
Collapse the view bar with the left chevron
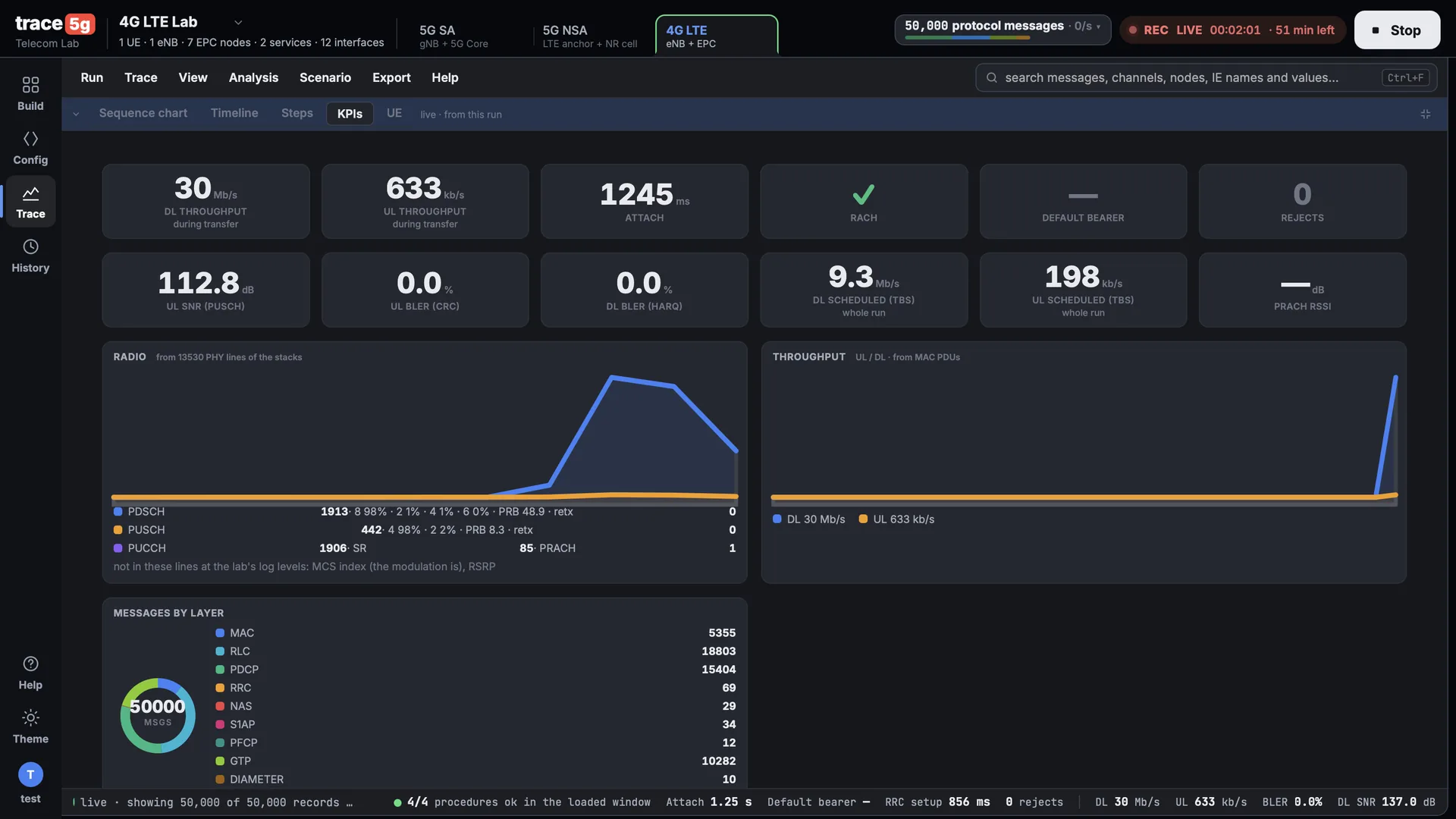pyautogui.click(x=76, y=115)
